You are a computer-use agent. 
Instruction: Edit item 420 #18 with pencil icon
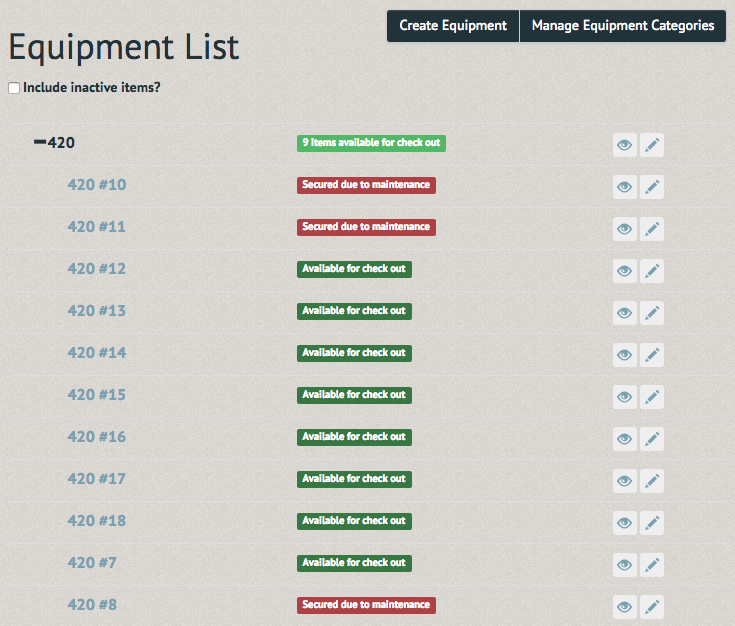point(652,523)
